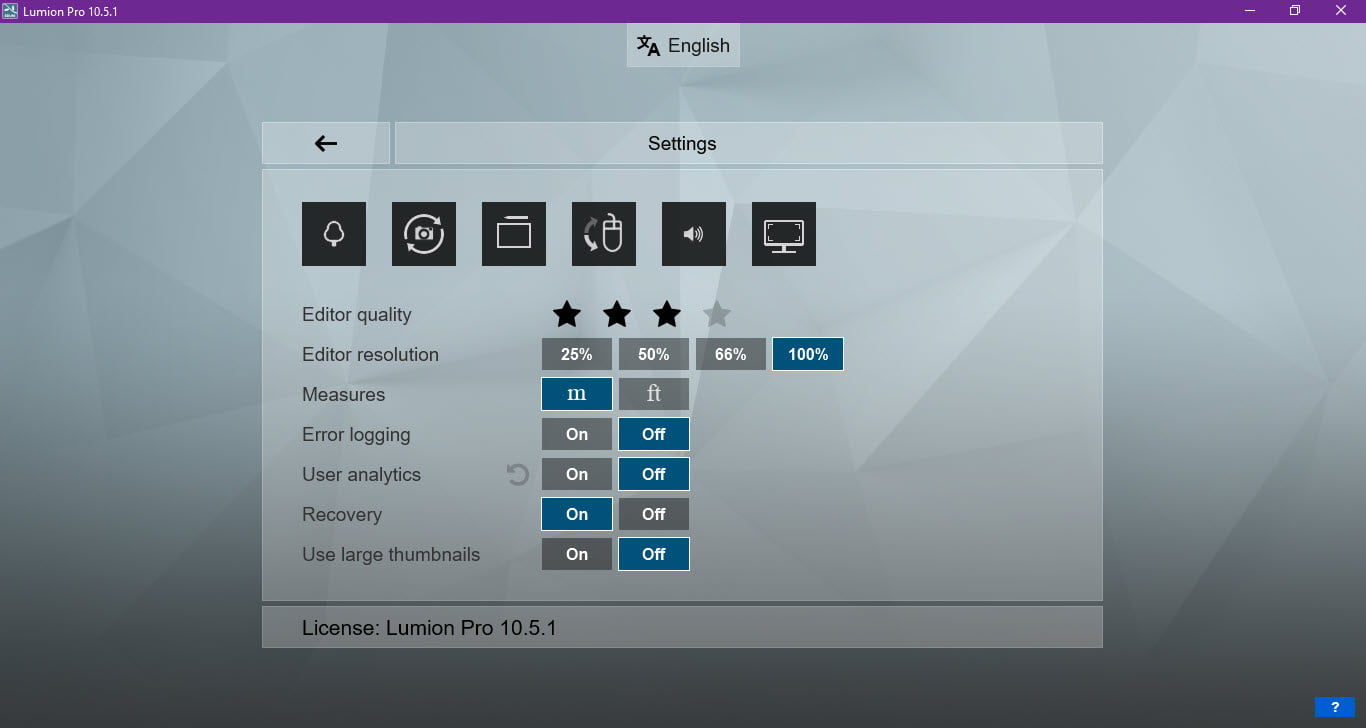
Task: Toggle the mouse pan inversion icon
Action: (x=604, y=234)
